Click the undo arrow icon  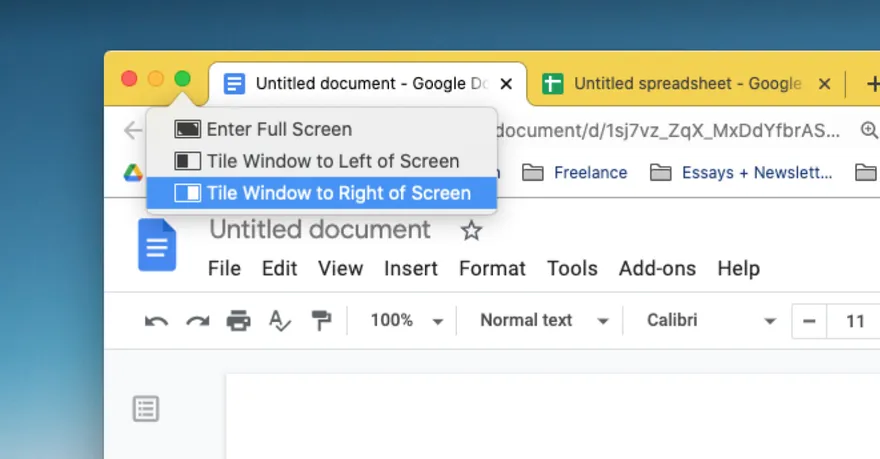pyautogui.click(x=156, y=321)
